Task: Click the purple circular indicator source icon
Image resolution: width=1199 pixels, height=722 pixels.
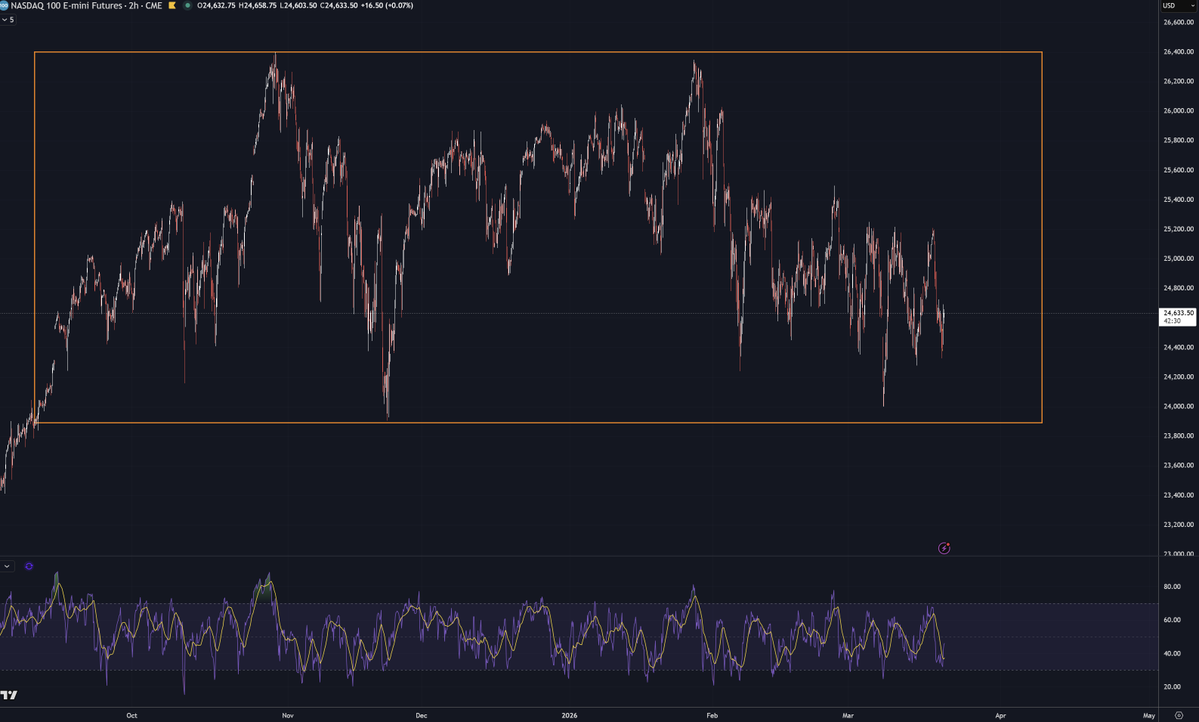Action: (29, 566)
